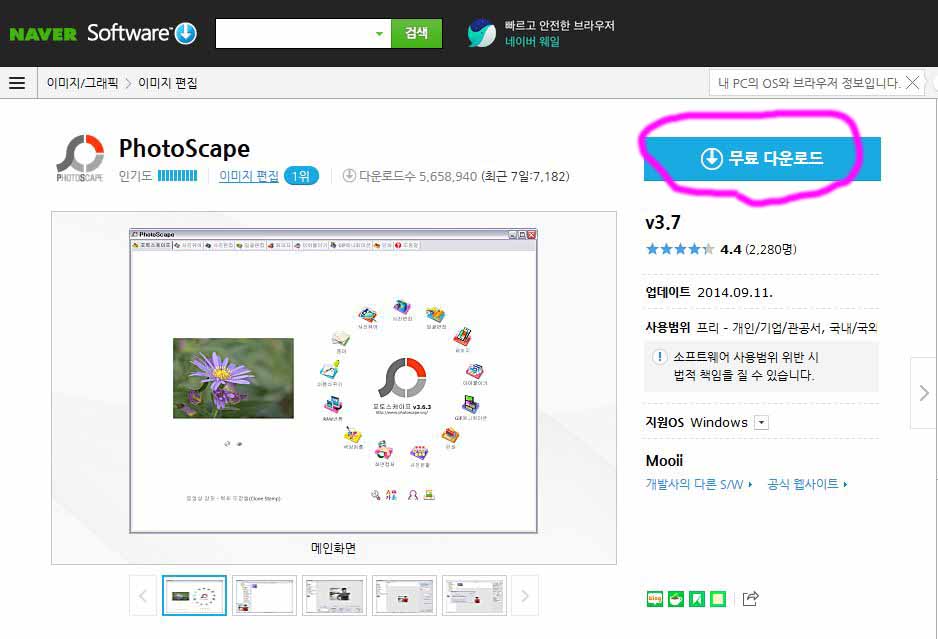
Task: Click the yellow memo share icon
Action: pos(718,598)
